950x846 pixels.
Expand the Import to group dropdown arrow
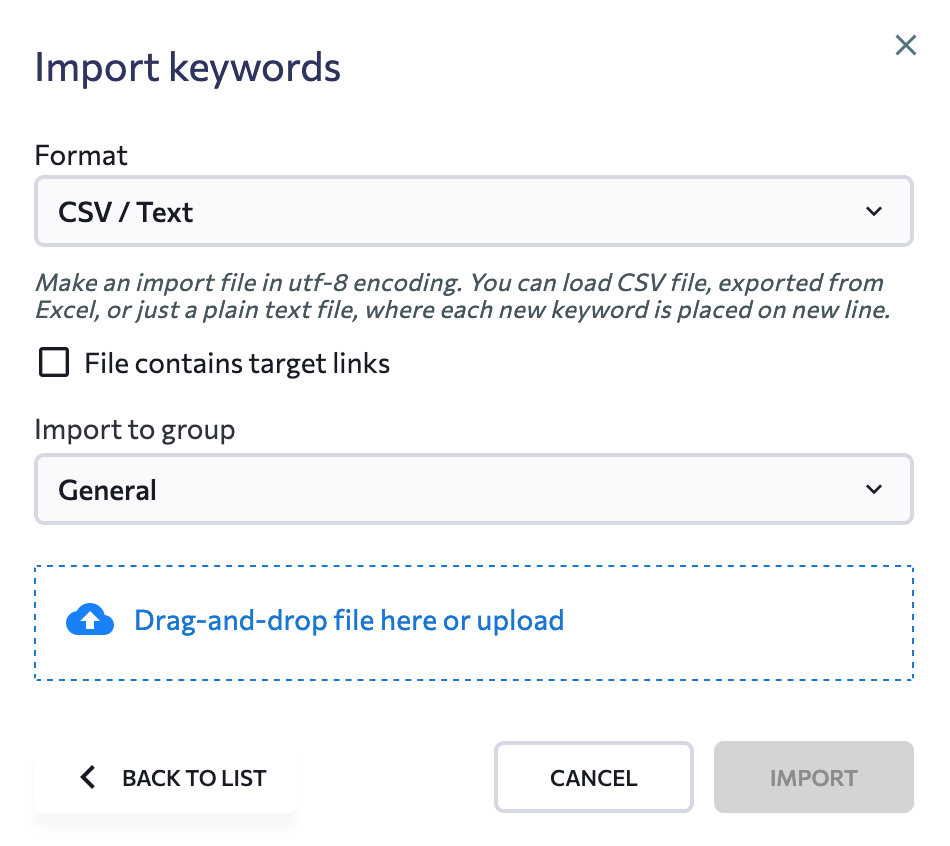point(873,489)
